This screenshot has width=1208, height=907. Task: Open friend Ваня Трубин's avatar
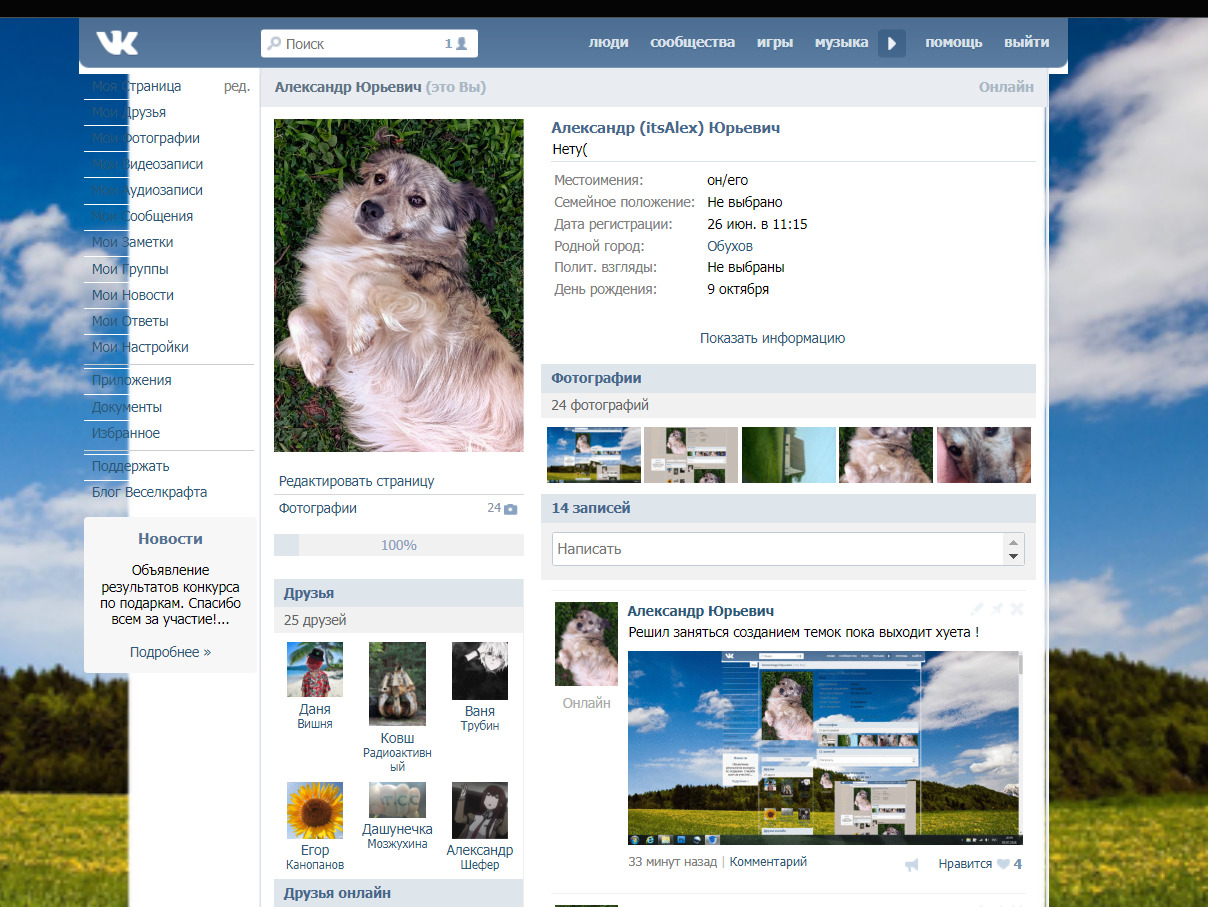pos(480,670)
